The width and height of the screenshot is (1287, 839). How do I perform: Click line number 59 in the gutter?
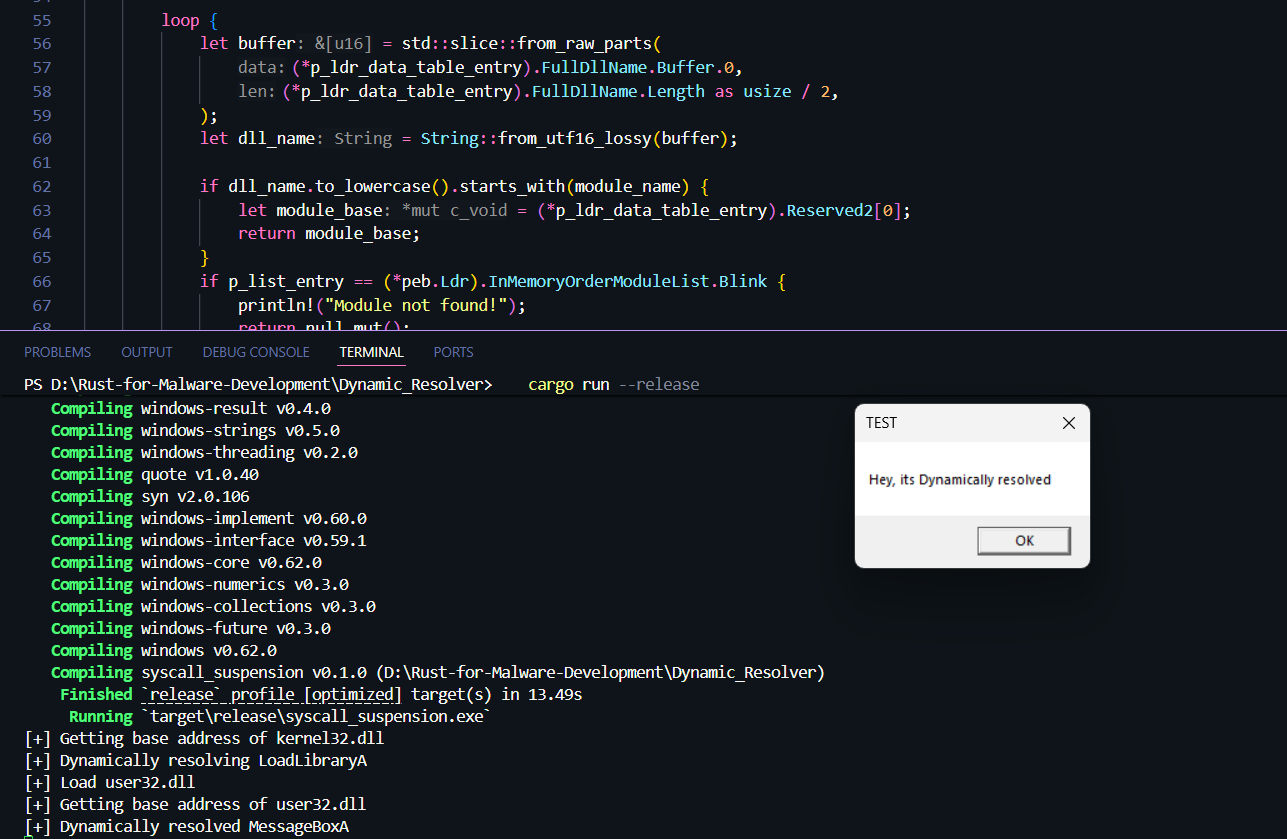pos(41,115)
